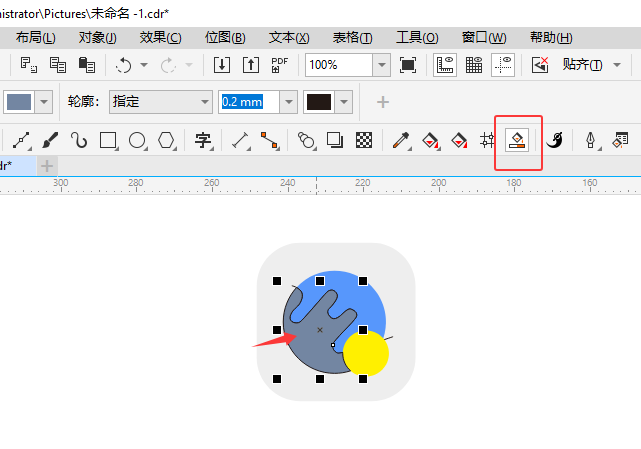Open the 表格(T) menu

click(352, 38)
